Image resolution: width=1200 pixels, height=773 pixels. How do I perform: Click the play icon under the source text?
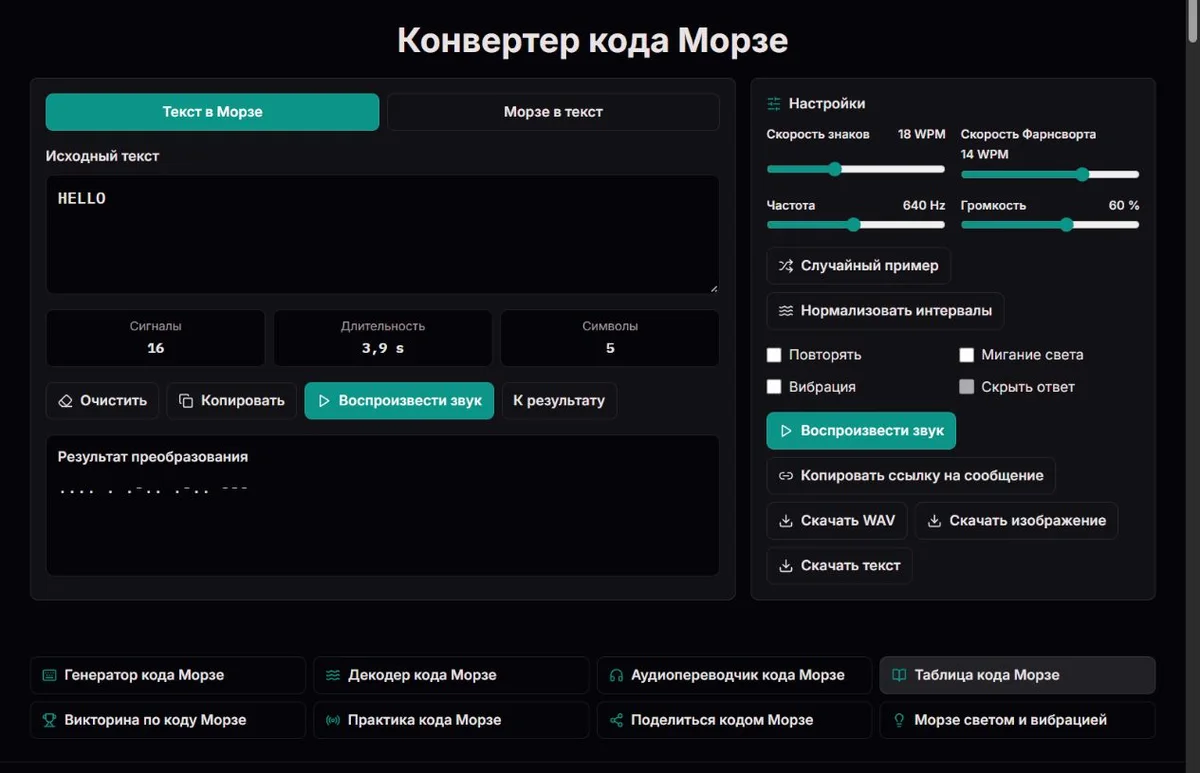click(x=324, y=401)
